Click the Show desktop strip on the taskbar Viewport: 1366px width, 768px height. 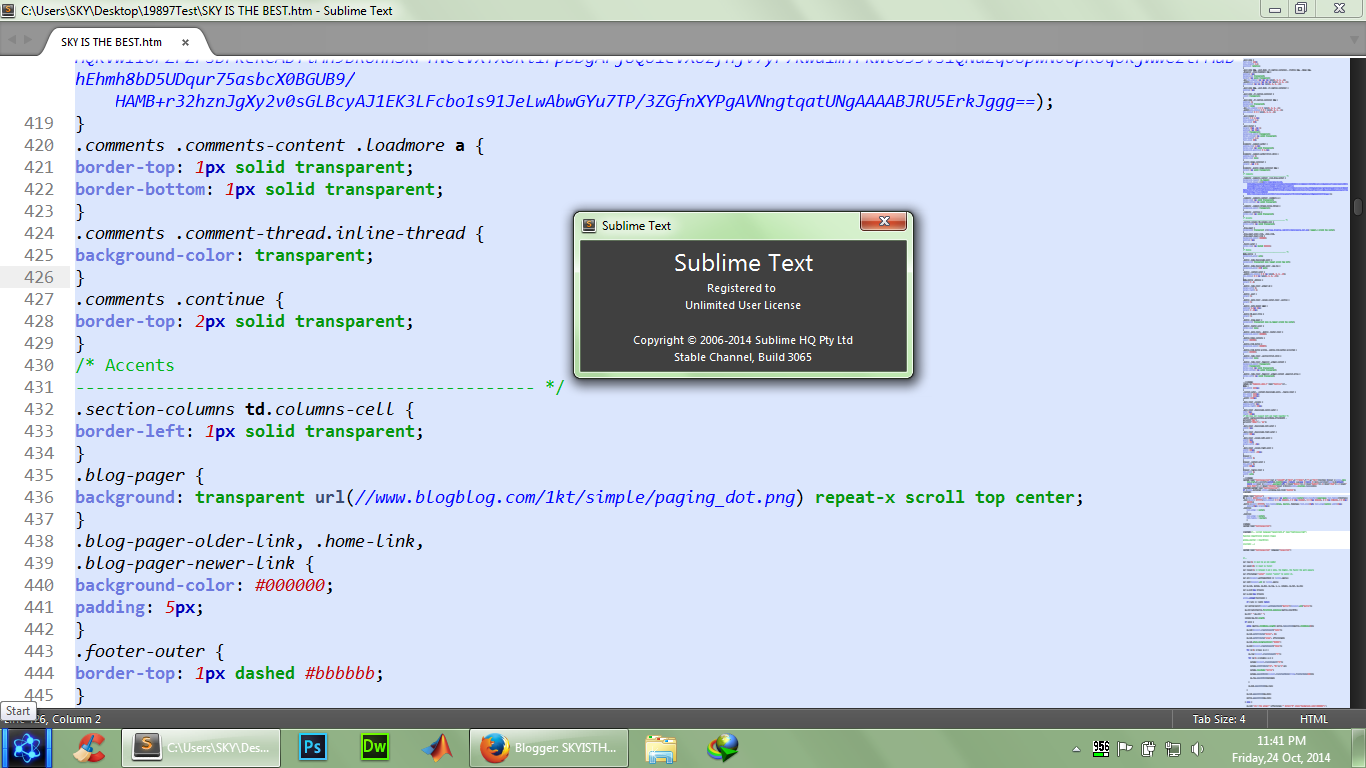point(1358,747)
